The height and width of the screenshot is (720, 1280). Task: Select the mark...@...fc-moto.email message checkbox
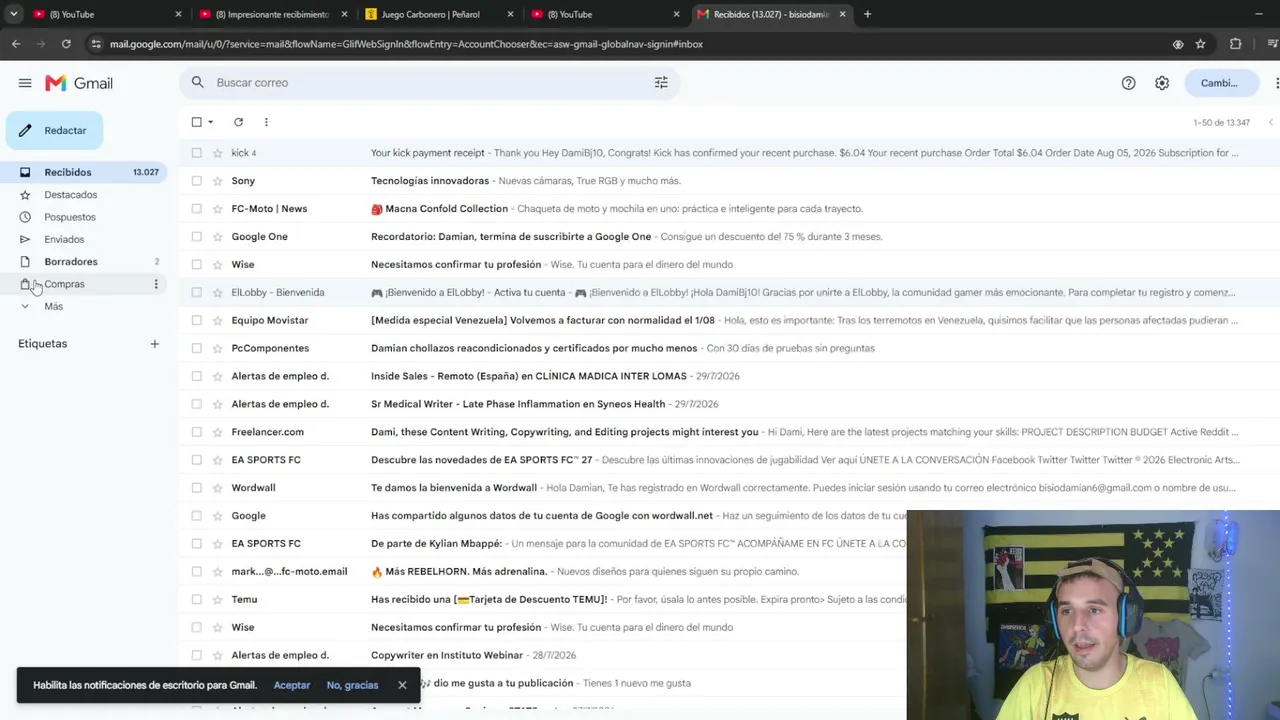pyautogui.click(x=196, y=572)
